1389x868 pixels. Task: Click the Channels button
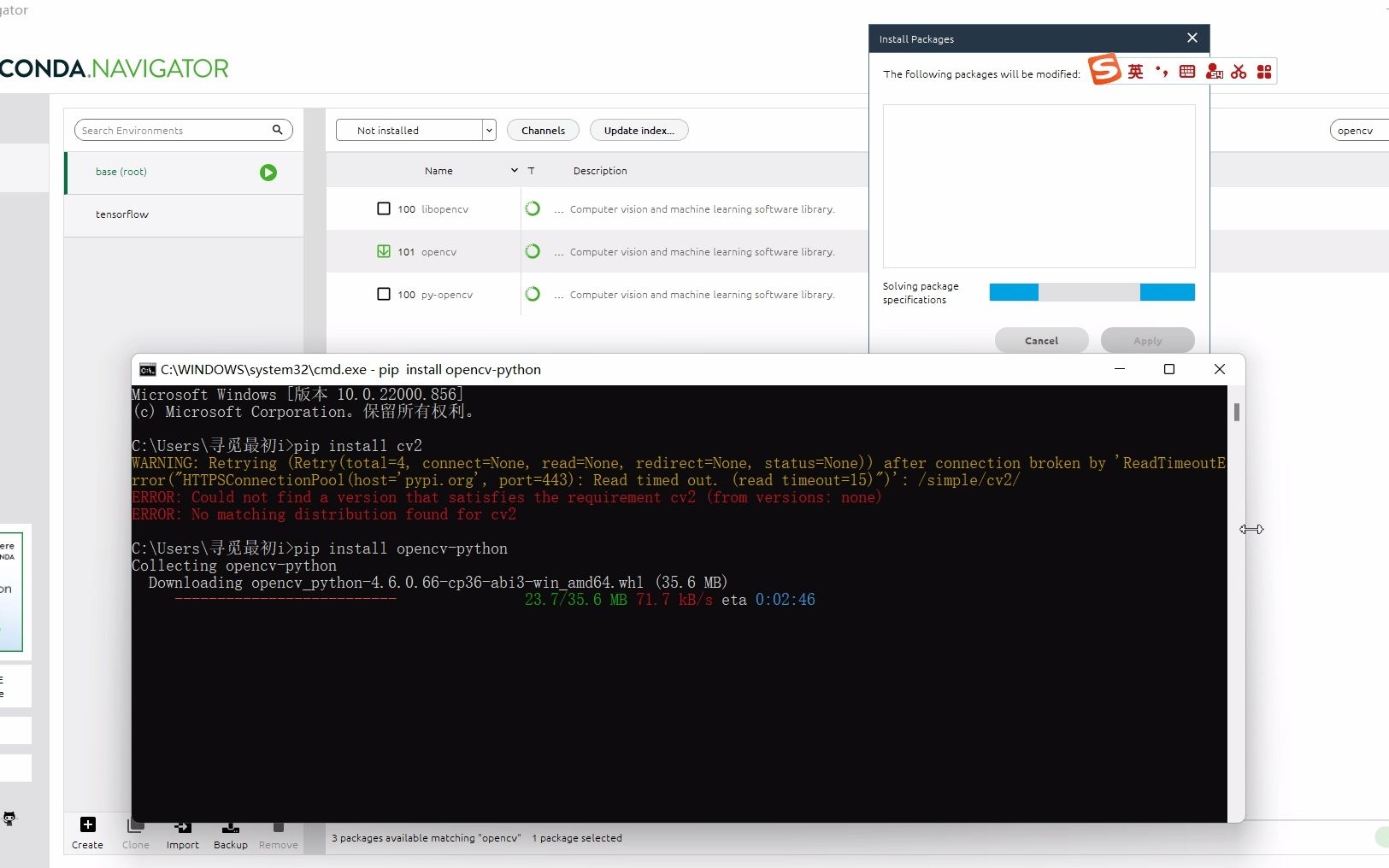[543, 130]
